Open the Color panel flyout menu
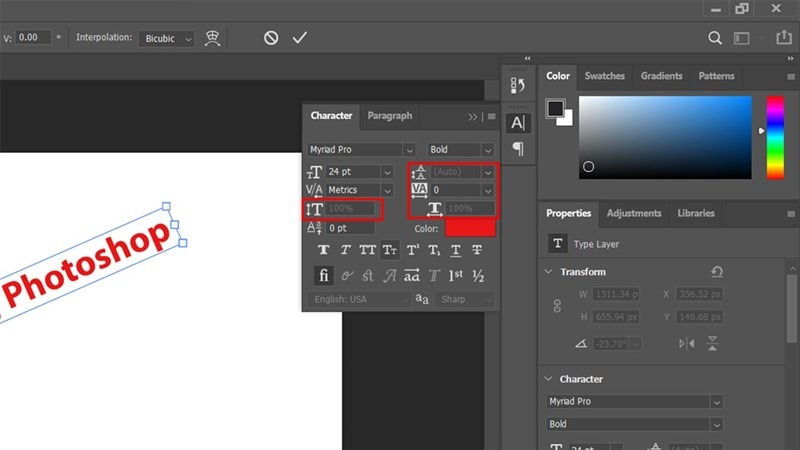Image resolution: width=800 pixels, height=450 pixels. tap(791, 77)
